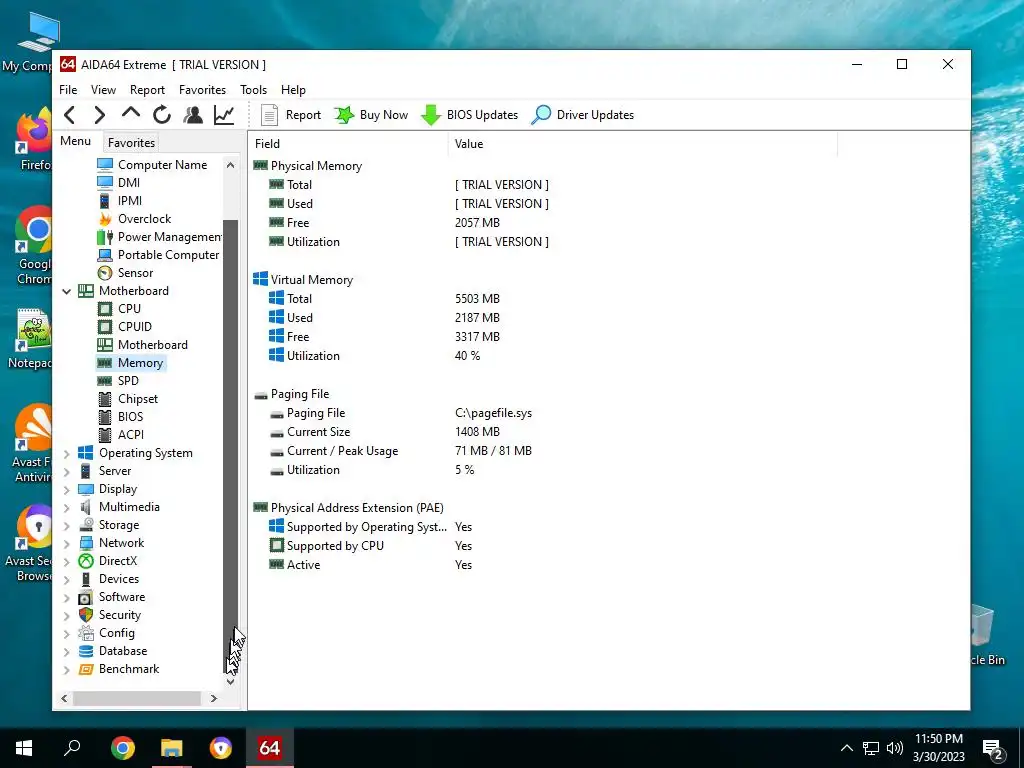
Task: Open the Favorites menu in menu bar
Action: pyautogui.click(x=202, y=89)
